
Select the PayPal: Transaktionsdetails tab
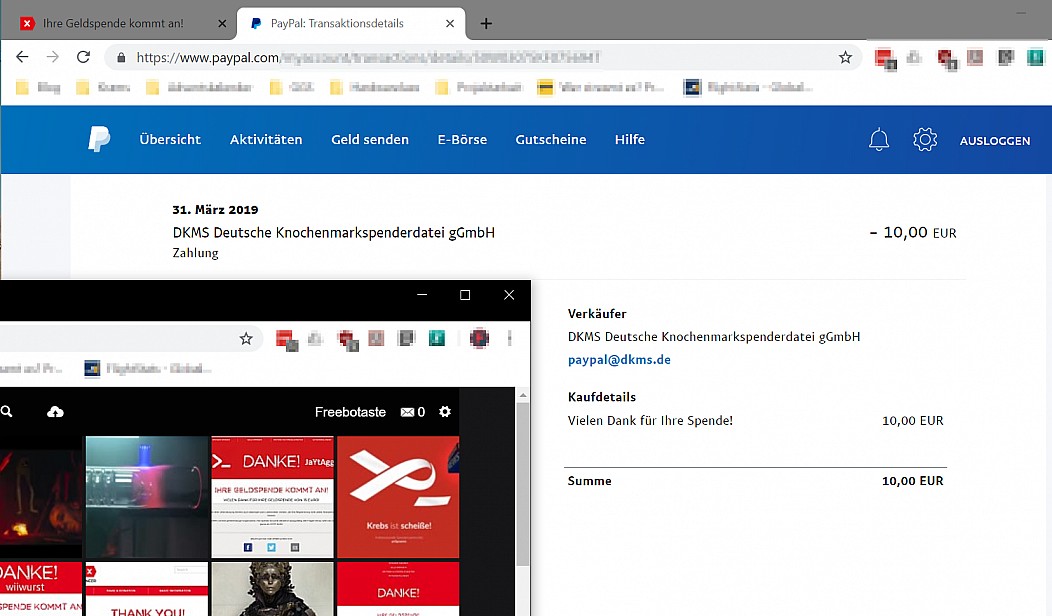[x=351, y=23]
